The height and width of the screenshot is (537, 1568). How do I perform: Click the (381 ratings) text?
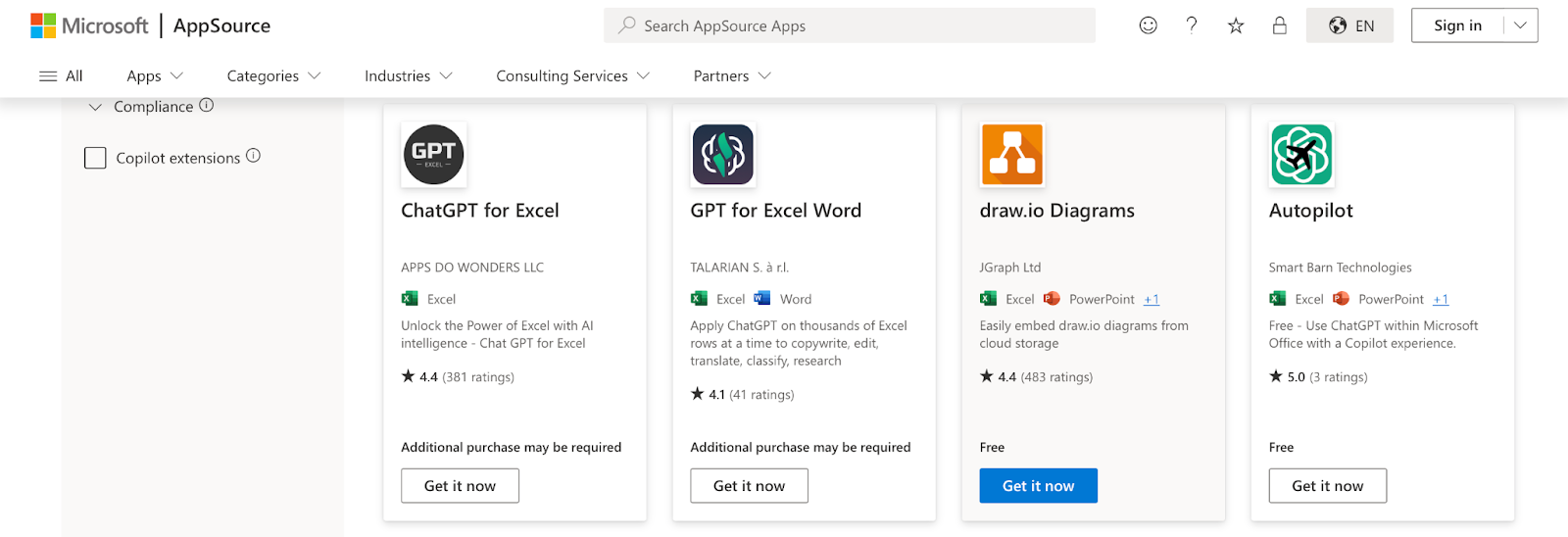point(478,377)
